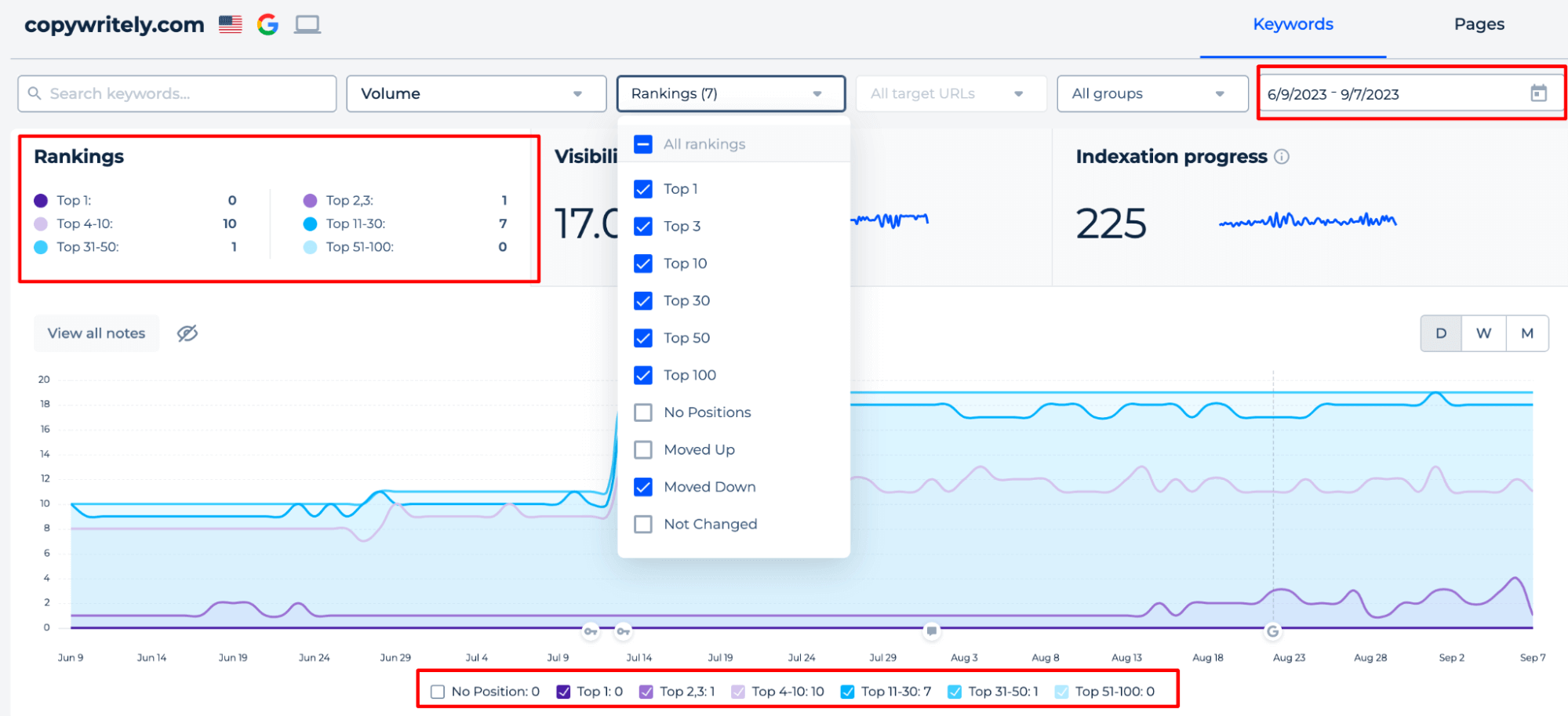This screenshot has height=716, width=1568.
Task: Collapse the Rankings (7) dropdown
Action: (731, 93)
